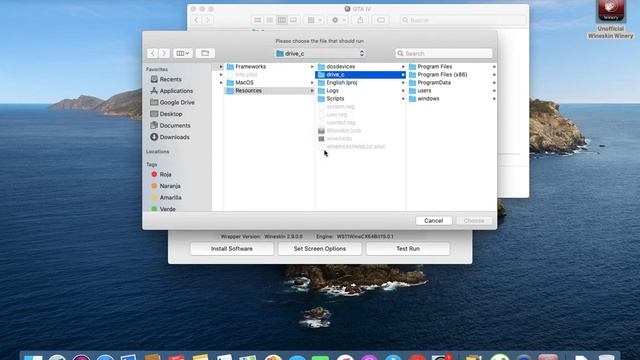Open the Unofficial Wineskin Winery desktop icon
640x360 pixels.
point(611,20)
